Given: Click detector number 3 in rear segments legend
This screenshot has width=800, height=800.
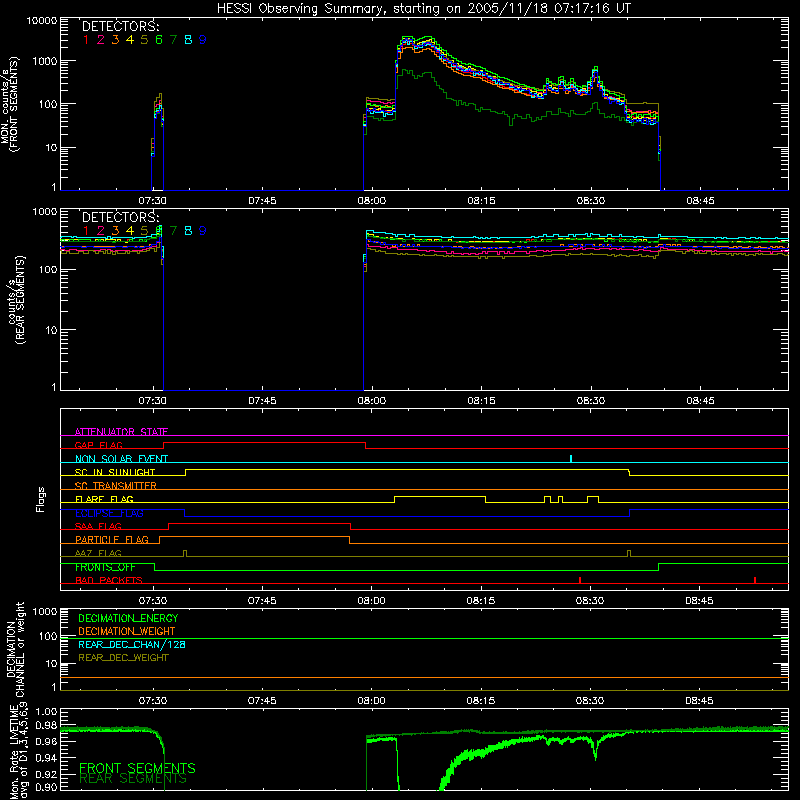Looking at the screenshot, I should tap(115, 231).
